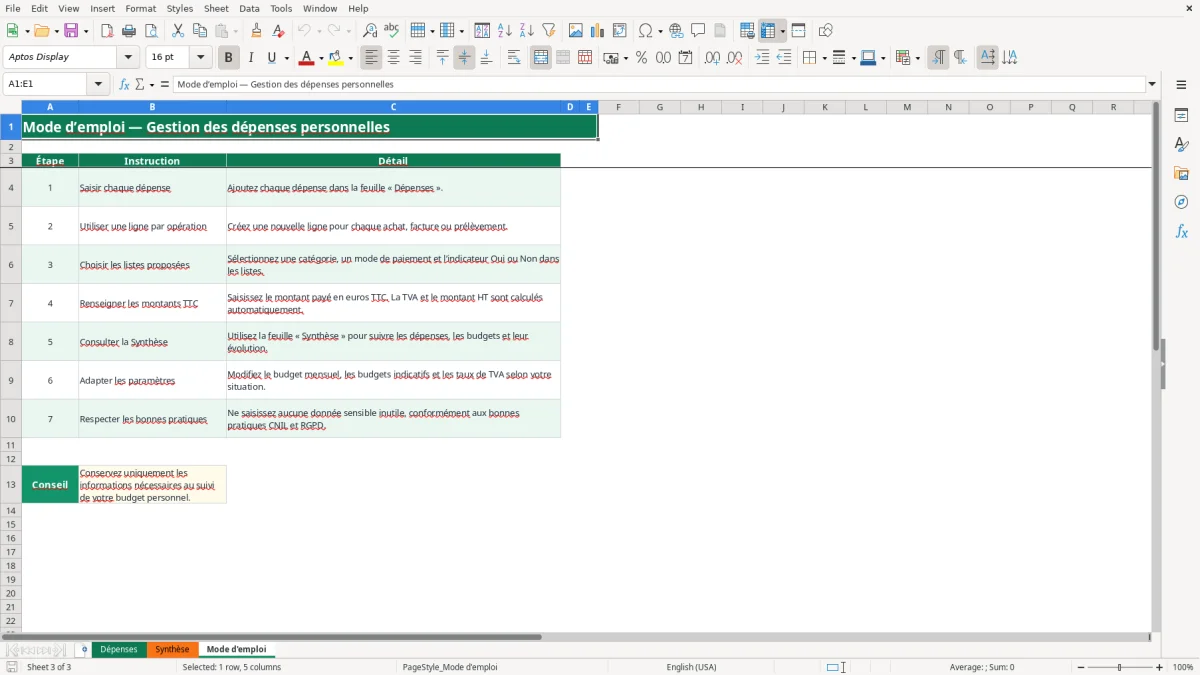Screen dimensions: 1200x675
Task: Click the Insert Image icon
Action: click(576, 31)
